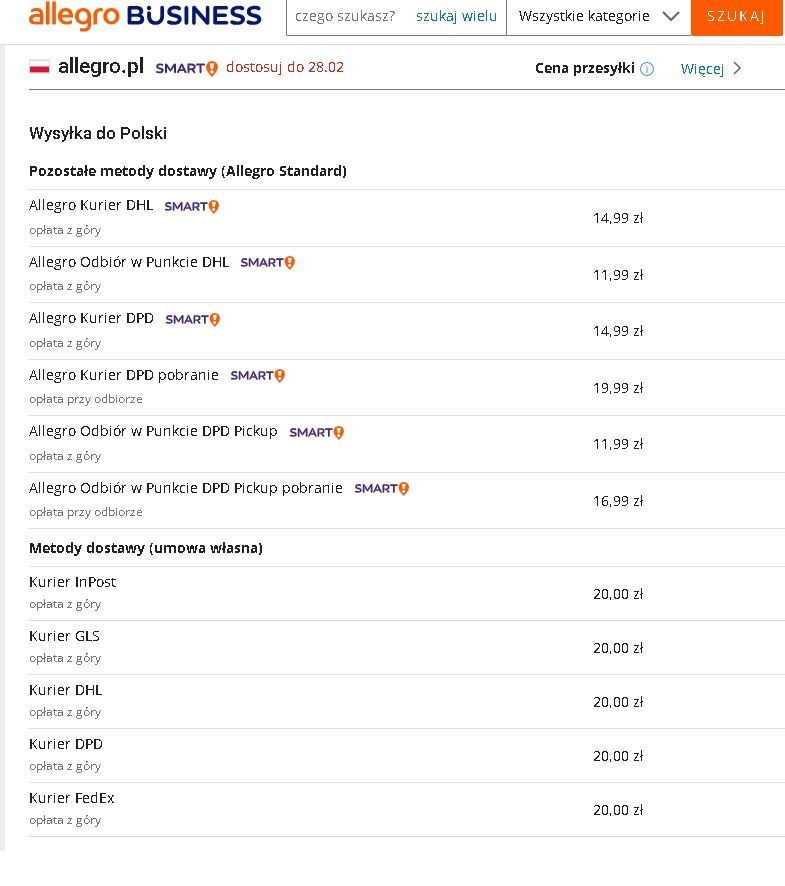Click 'Pozostałe metody dostawy (Allegro Standard)' heading
Viewport: 785px width, 886px height.
[188, 171]
